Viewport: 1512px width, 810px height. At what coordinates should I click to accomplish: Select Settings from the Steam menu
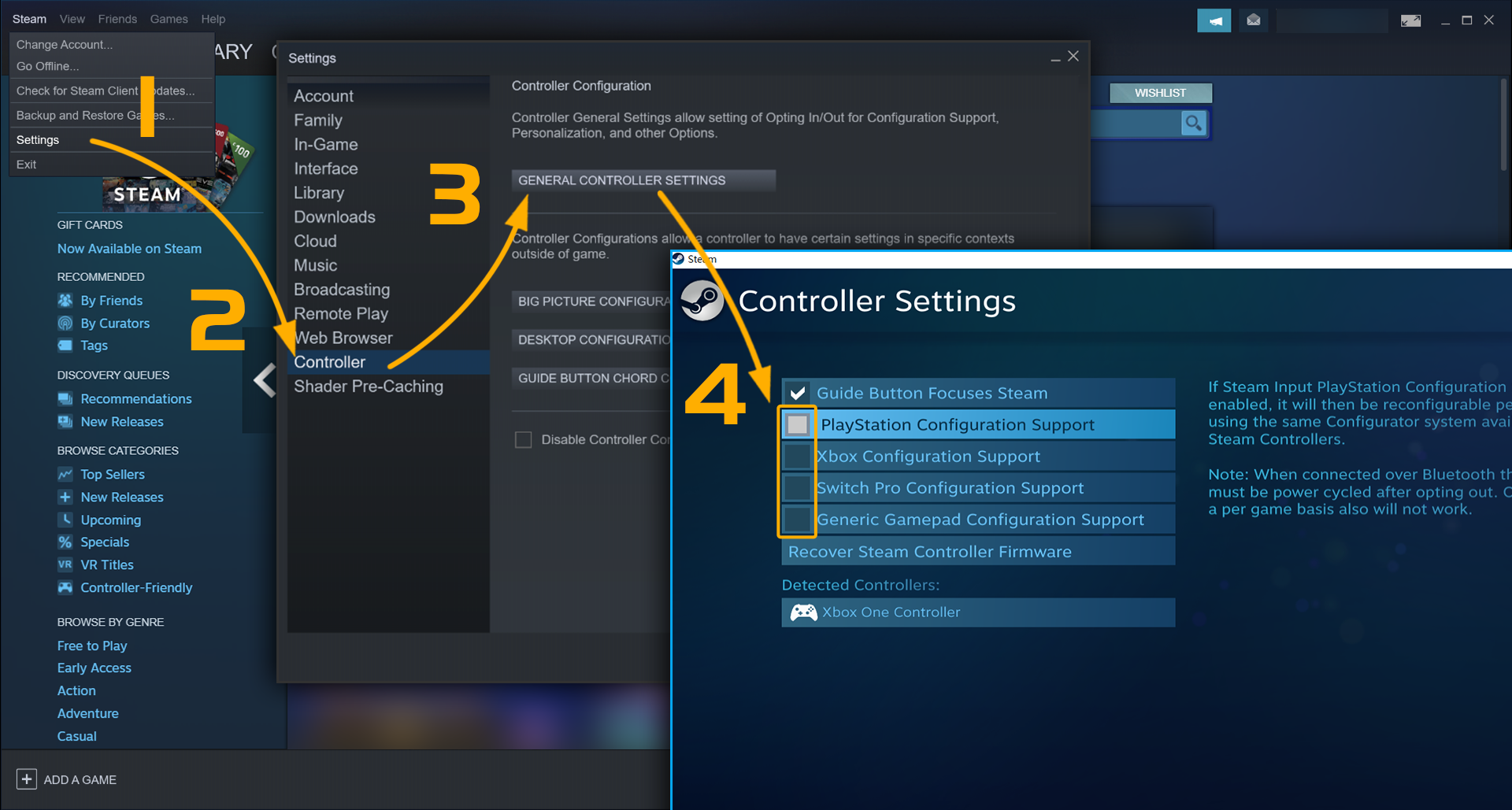tap(38, 140)
